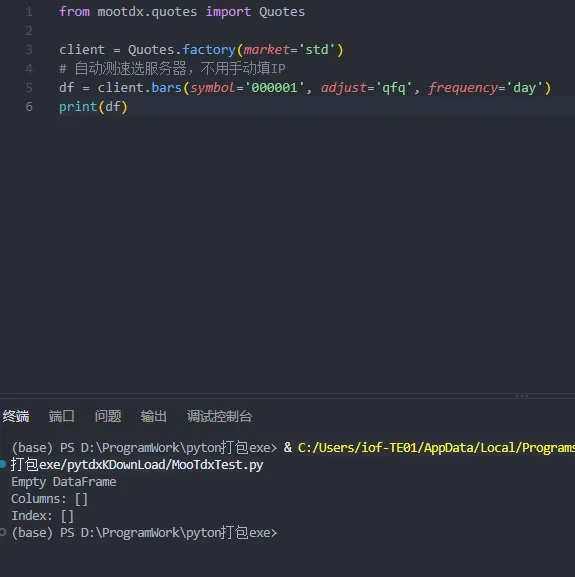Click the 'std' string literal
575x577 pixels.
click(317, 50)
